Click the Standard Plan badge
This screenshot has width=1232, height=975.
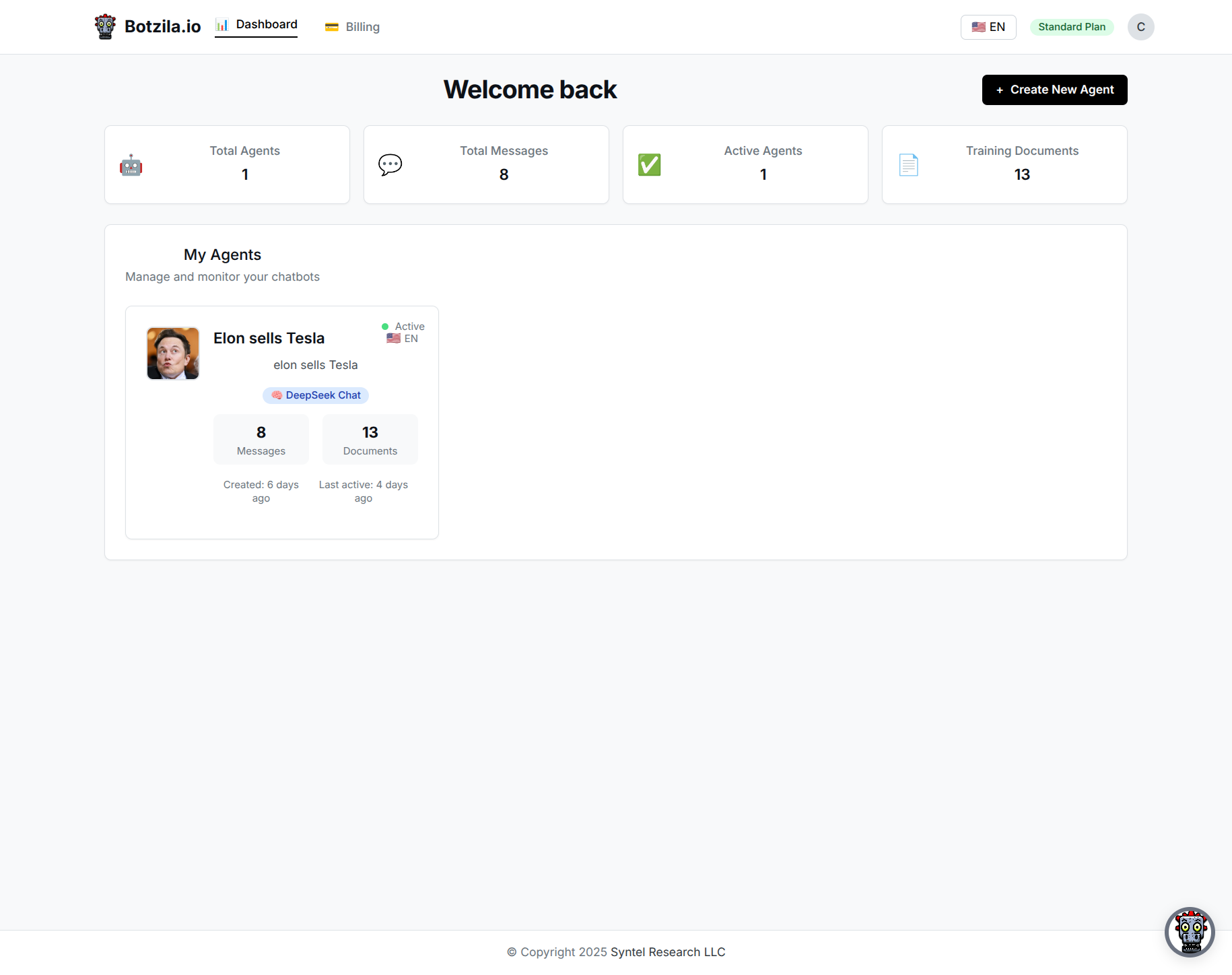(1072, 27)
